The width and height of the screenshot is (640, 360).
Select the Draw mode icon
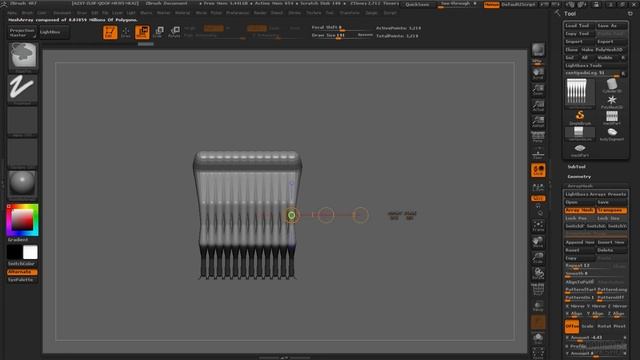coord(126,32)
